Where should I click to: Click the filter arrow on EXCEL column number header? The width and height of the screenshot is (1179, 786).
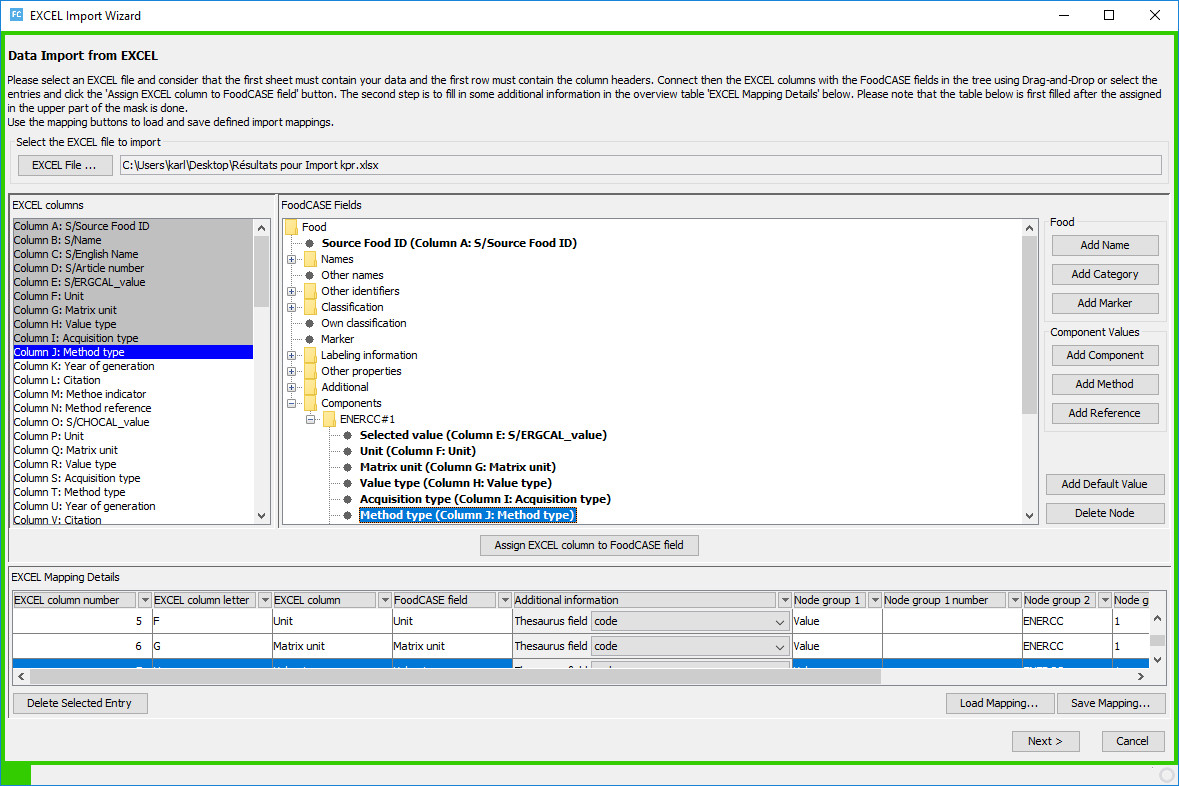coord(144,600)
